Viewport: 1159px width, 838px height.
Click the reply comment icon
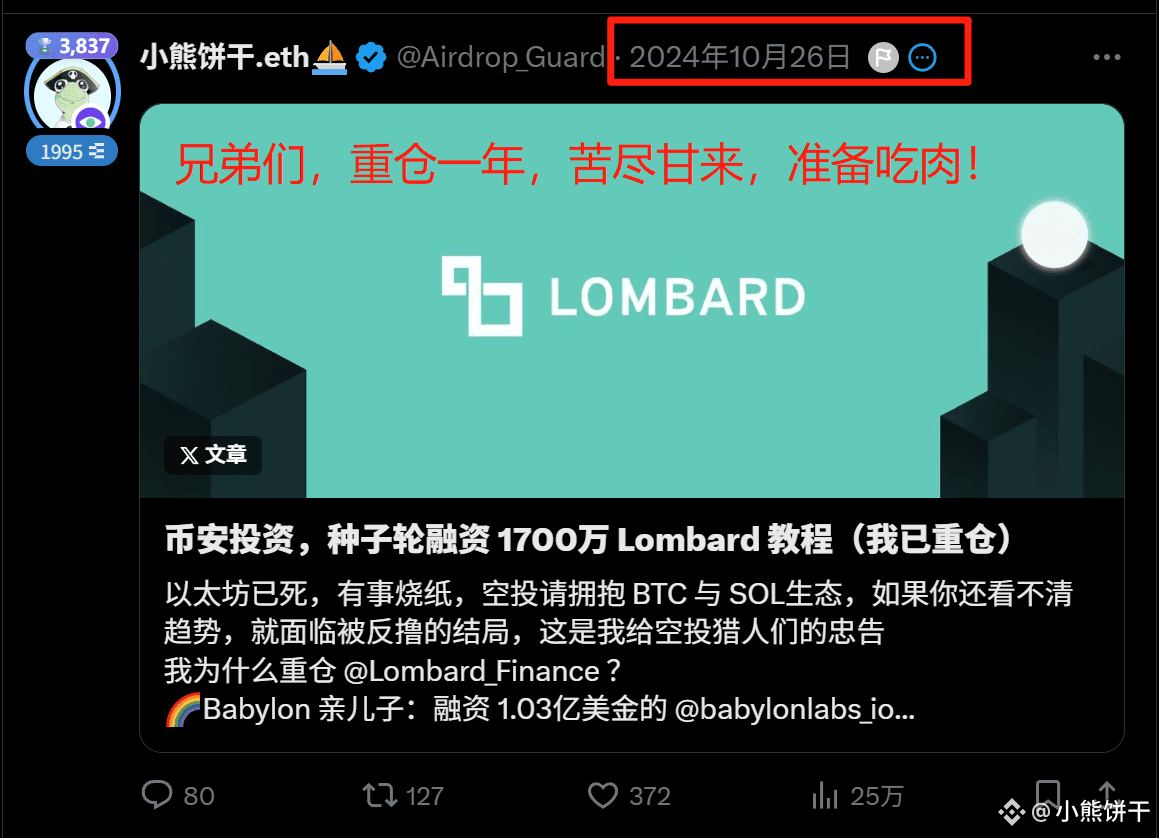tap(157, 795)
